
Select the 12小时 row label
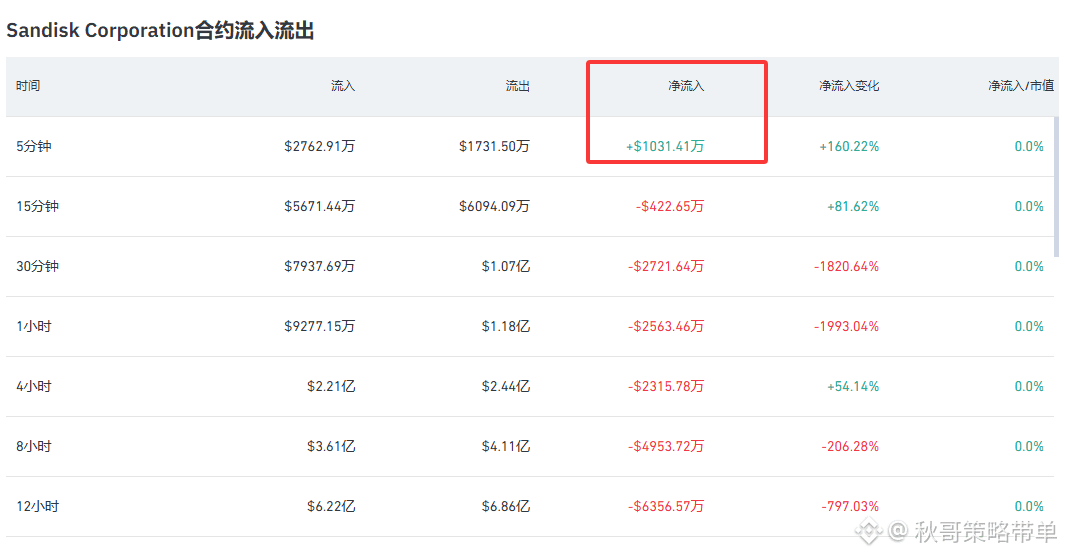(37, 506)
